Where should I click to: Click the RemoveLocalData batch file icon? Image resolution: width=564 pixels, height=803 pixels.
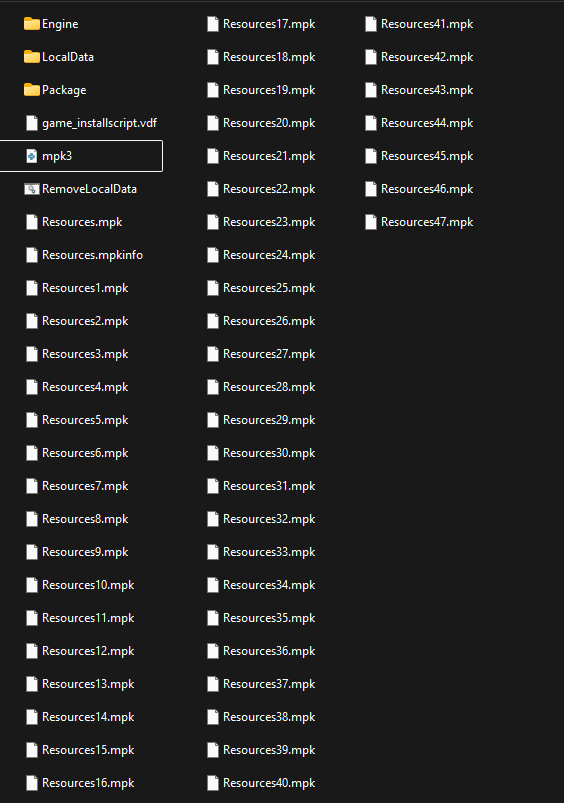[32, 189]
